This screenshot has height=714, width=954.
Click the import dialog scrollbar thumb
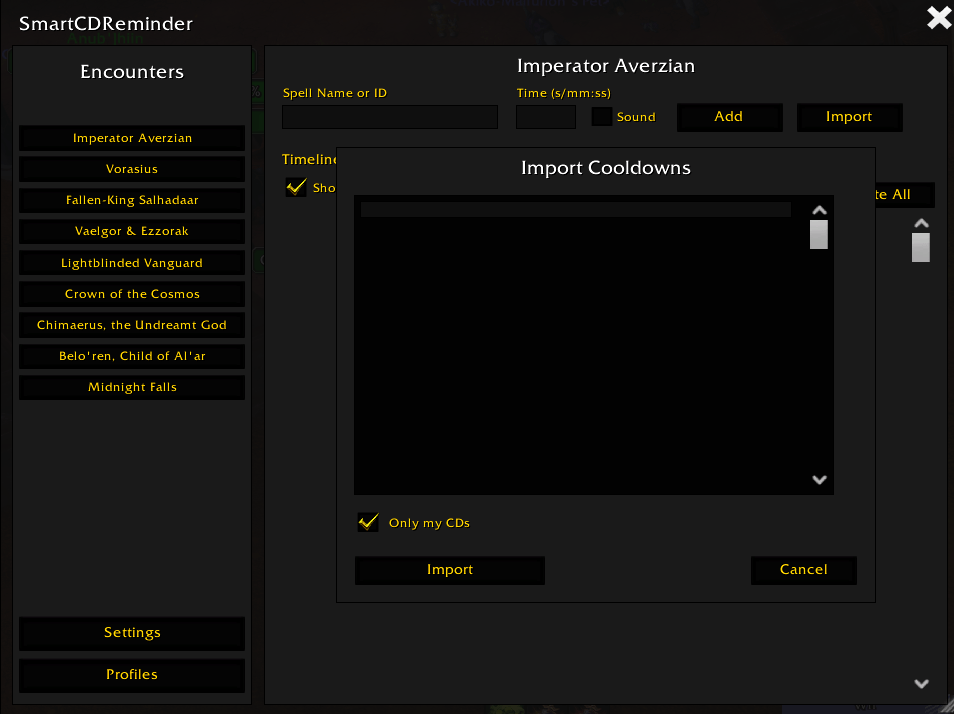[x=819, y=235]
